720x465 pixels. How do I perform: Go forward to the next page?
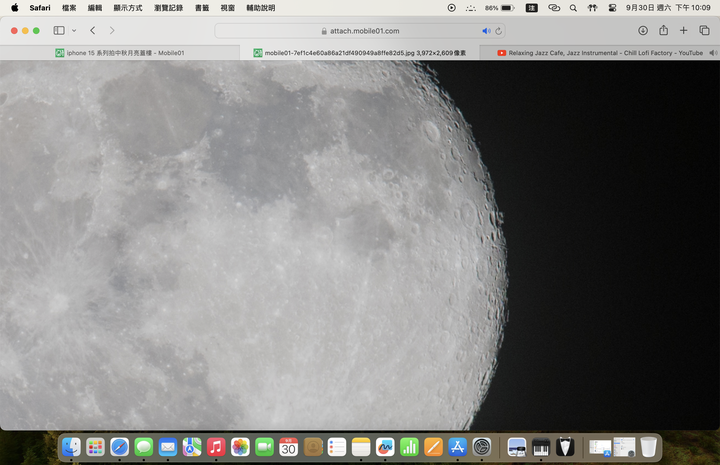(112, 30)
